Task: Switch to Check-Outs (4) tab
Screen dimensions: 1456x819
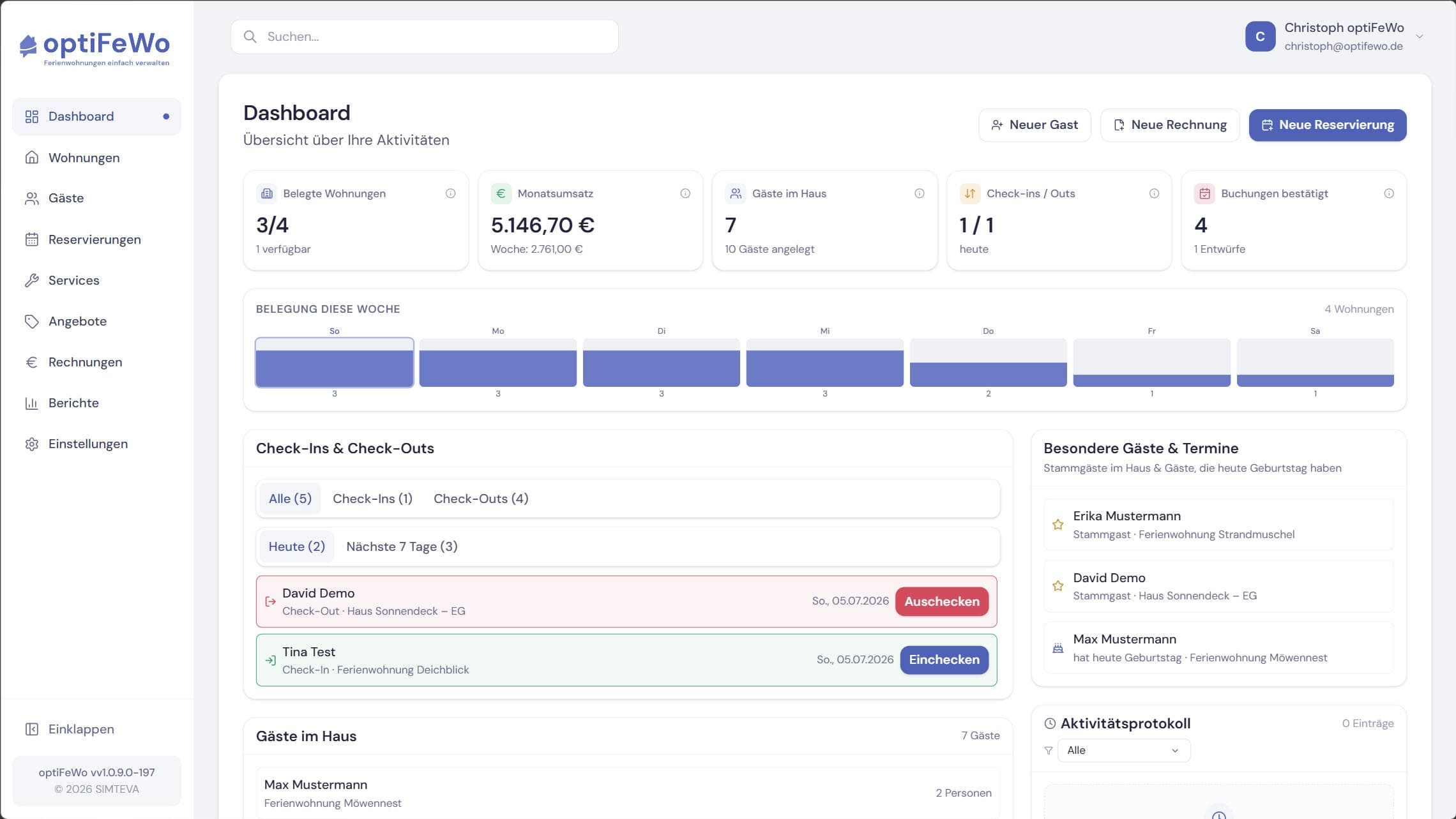Action: [481, 499]
